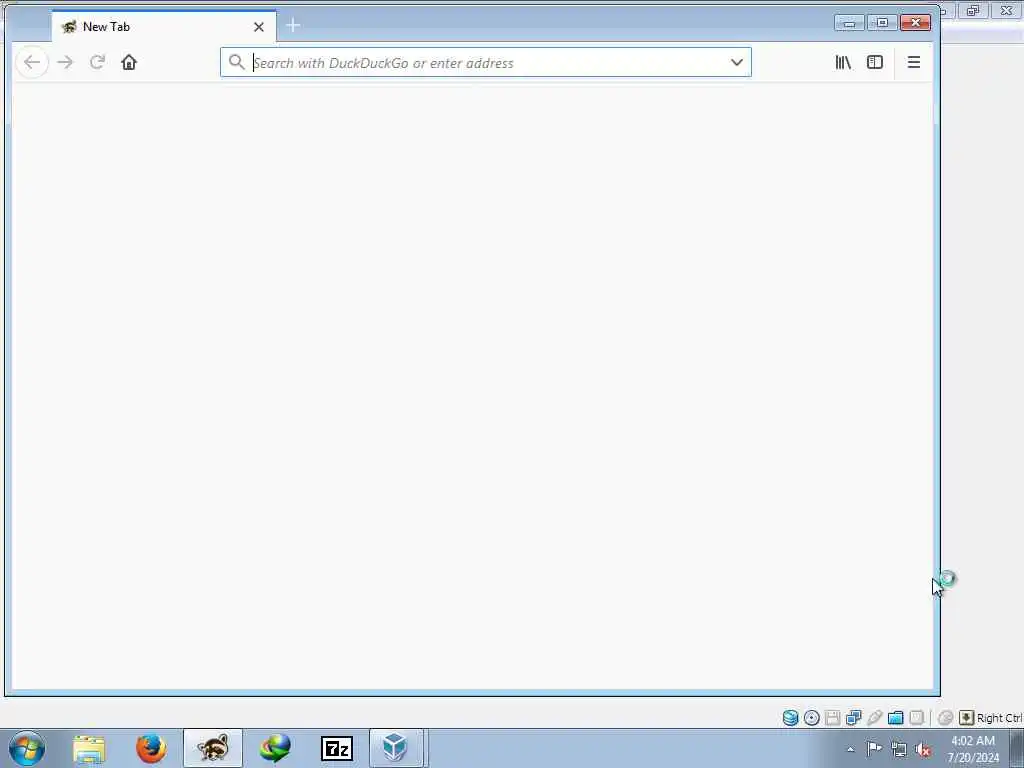Viewport: 1024px width, 768px height.
Task: Minimize the browser window
Action: pyautogui.click(x=849, y=23)
